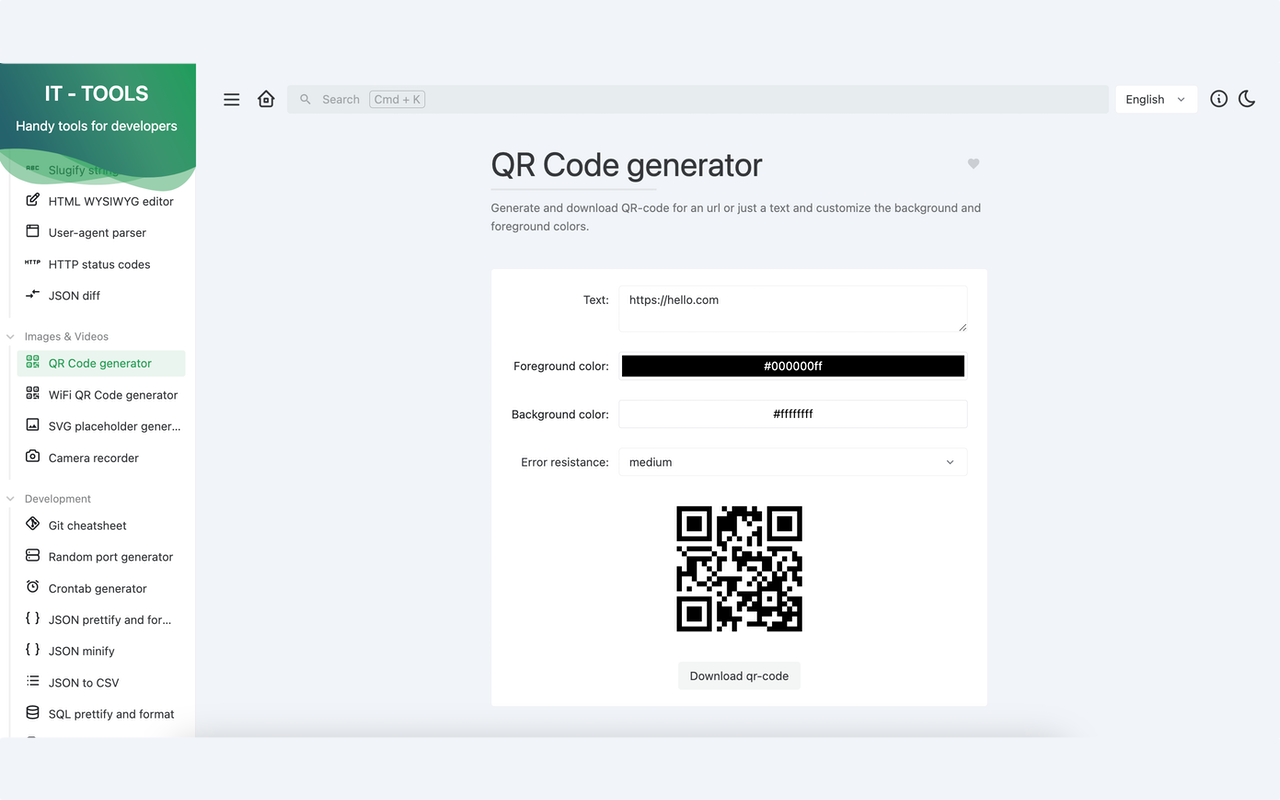Screen dimensions: 1280x800
Task: Click the Camera recorder icon
Action: coord(33,457)
